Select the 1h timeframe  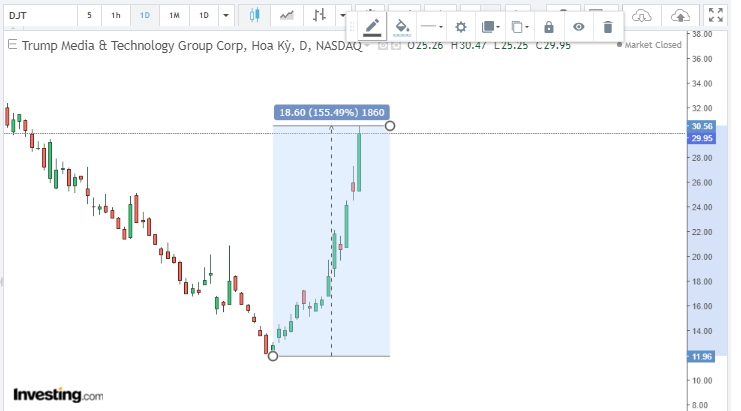(116, 16)
